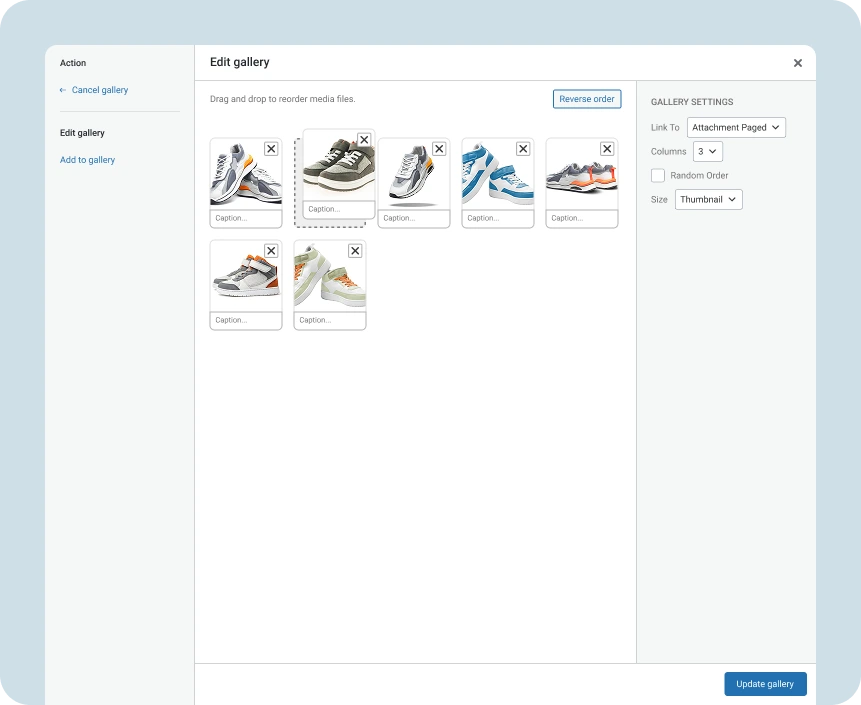Enable the Random Order checkbox
Screen dimensions: 861x705
[658, 176]
